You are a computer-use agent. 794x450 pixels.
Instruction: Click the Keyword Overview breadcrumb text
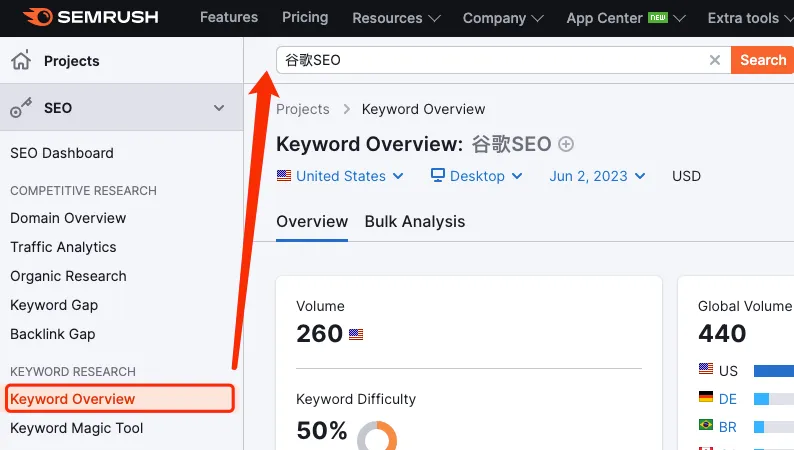tap(423, 109)
